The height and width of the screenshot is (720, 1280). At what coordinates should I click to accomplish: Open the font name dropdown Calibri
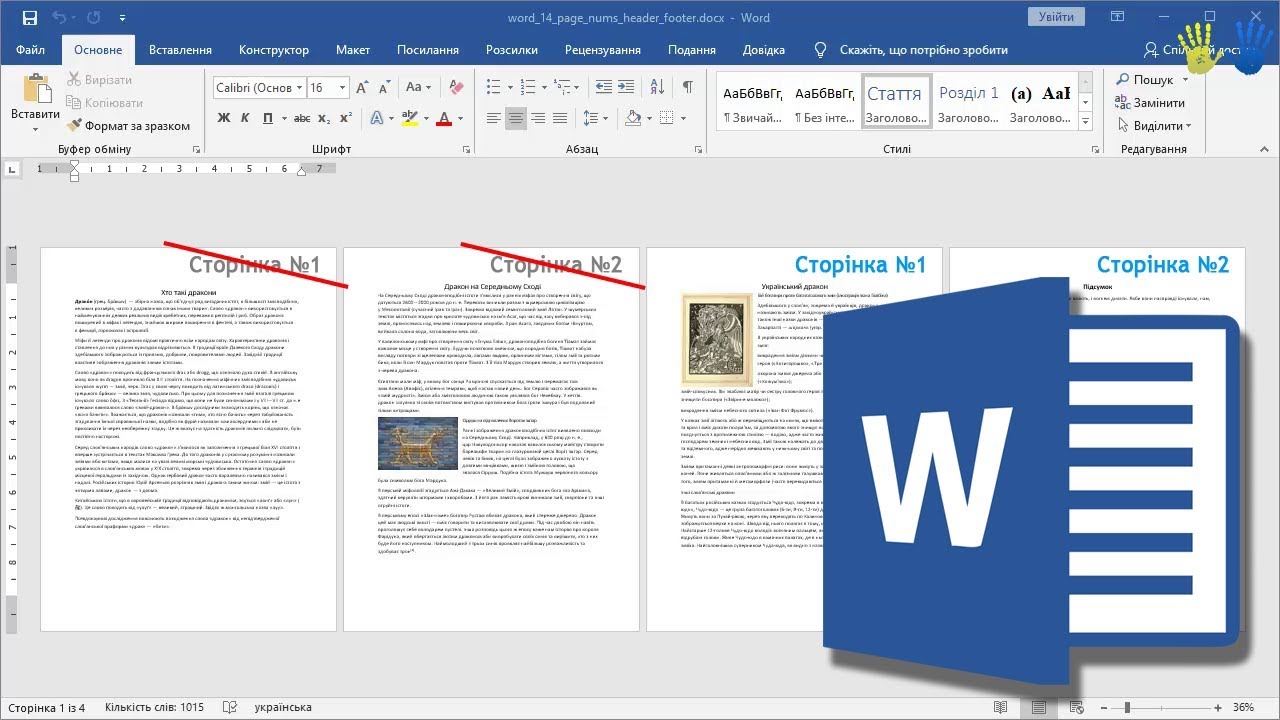(x=298, y=88)
